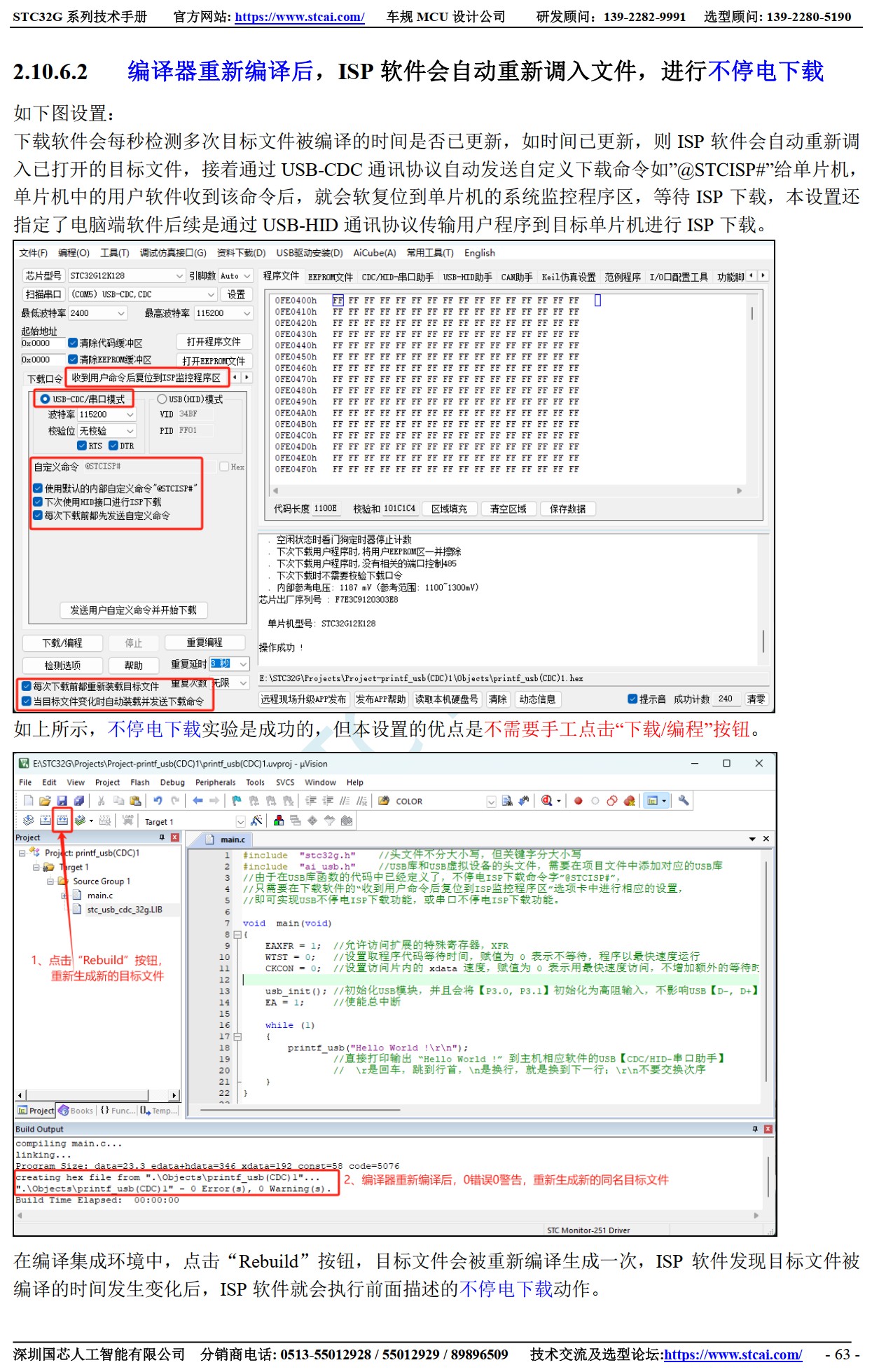The image size is (872, 1372).
Task: Click the Undo arrow in µVision toolbar
Action: [x=158, y=800]
